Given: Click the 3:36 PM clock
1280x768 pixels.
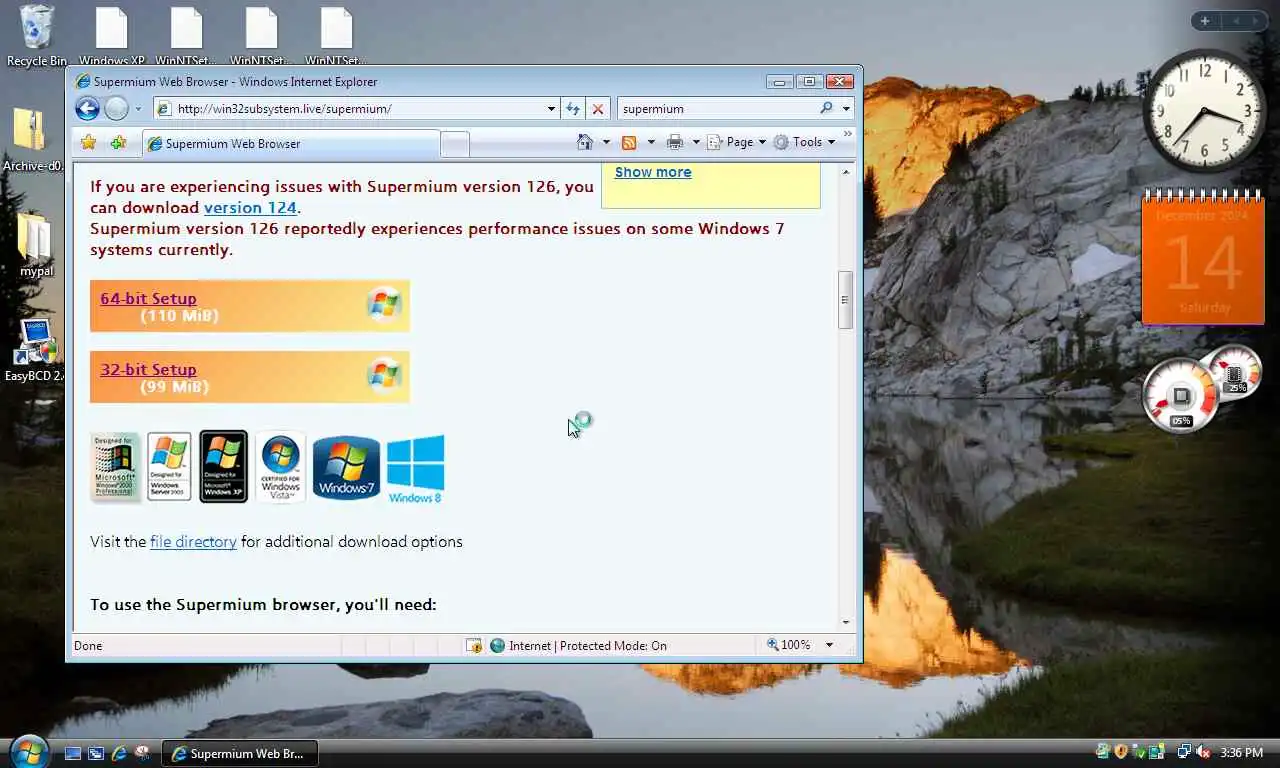Looking at the screenshot, I should [x=1241, y=753].
